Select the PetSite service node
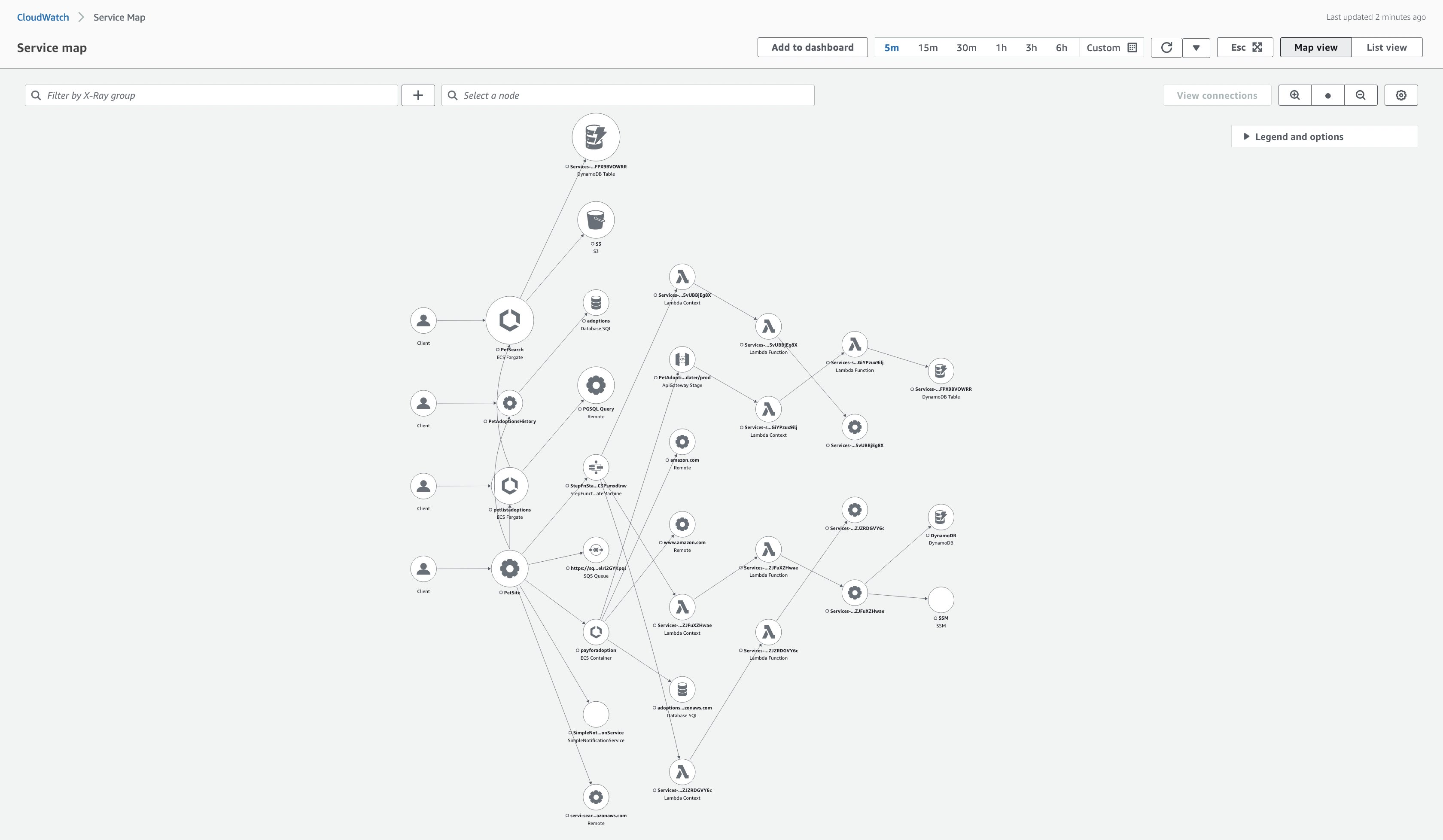 coord(510,569)
